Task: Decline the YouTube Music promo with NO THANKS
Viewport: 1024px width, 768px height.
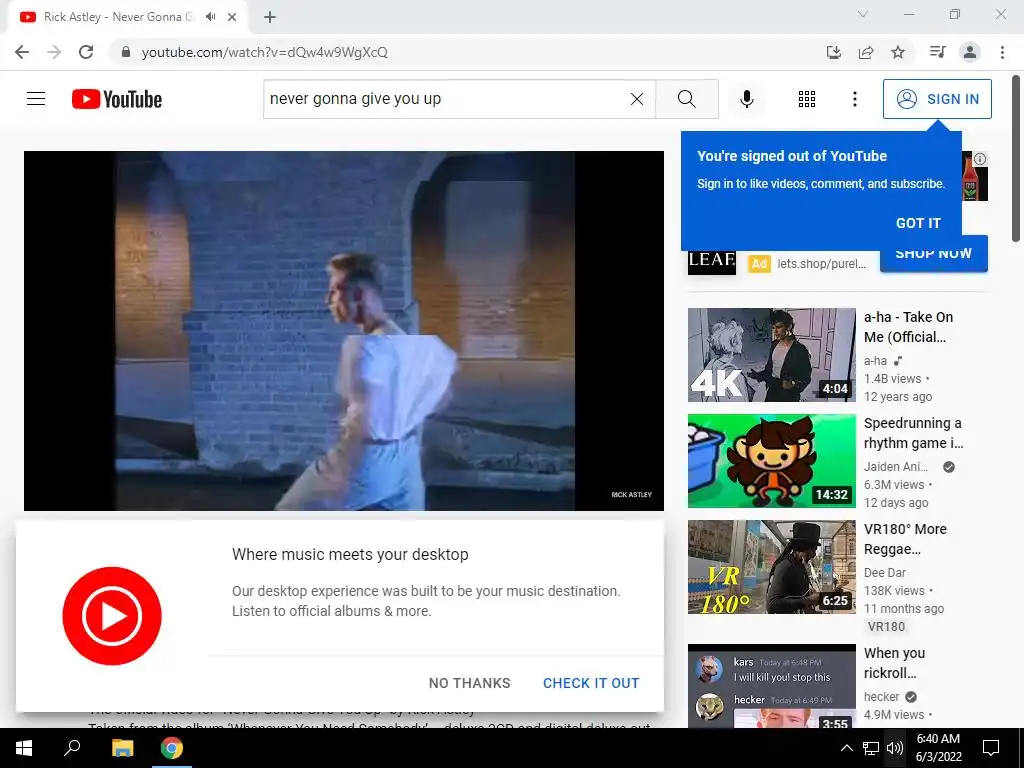Action: pyautogui.click(x=470, y=683)
